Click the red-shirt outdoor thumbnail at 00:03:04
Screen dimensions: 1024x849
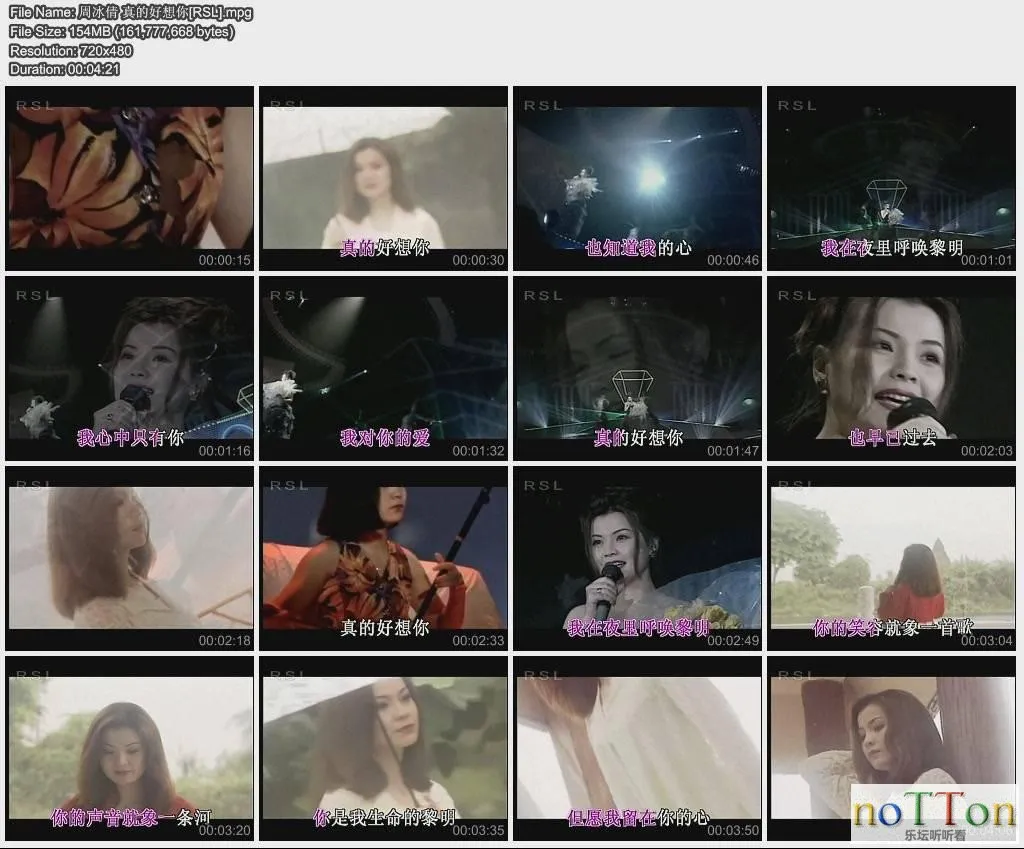[x=894, y=557]
